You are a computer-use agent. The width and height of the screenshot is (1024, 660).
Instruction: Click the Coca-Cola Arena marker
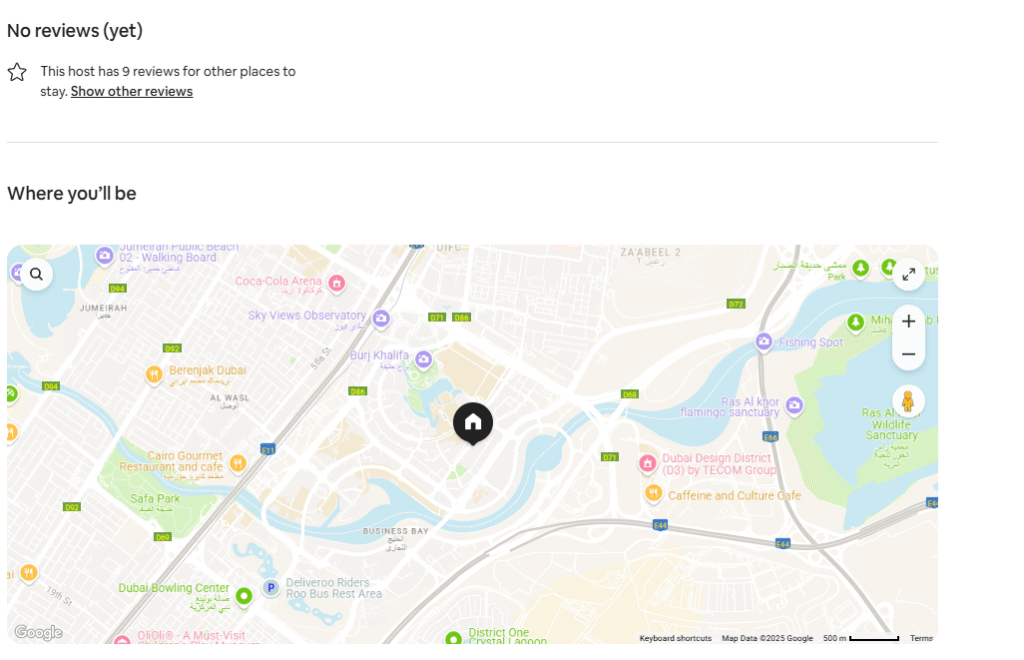(337, 283)
